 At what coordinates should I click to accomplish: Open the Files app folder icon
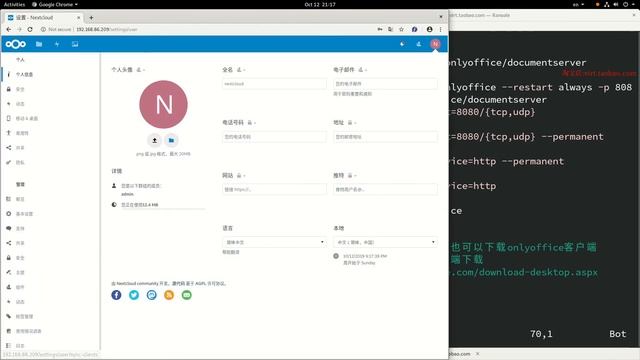tap(39, 44)
